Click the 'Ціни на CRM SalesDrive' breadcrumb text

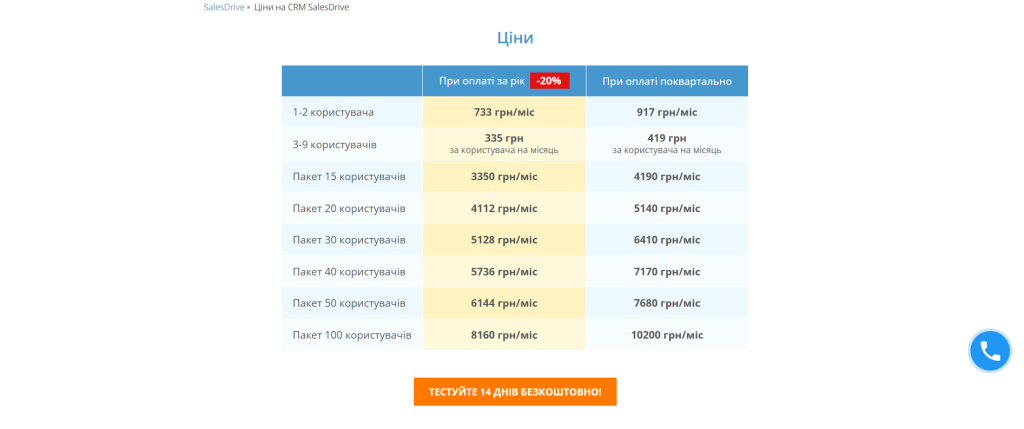pyautogui.click(x=302, y=7)
